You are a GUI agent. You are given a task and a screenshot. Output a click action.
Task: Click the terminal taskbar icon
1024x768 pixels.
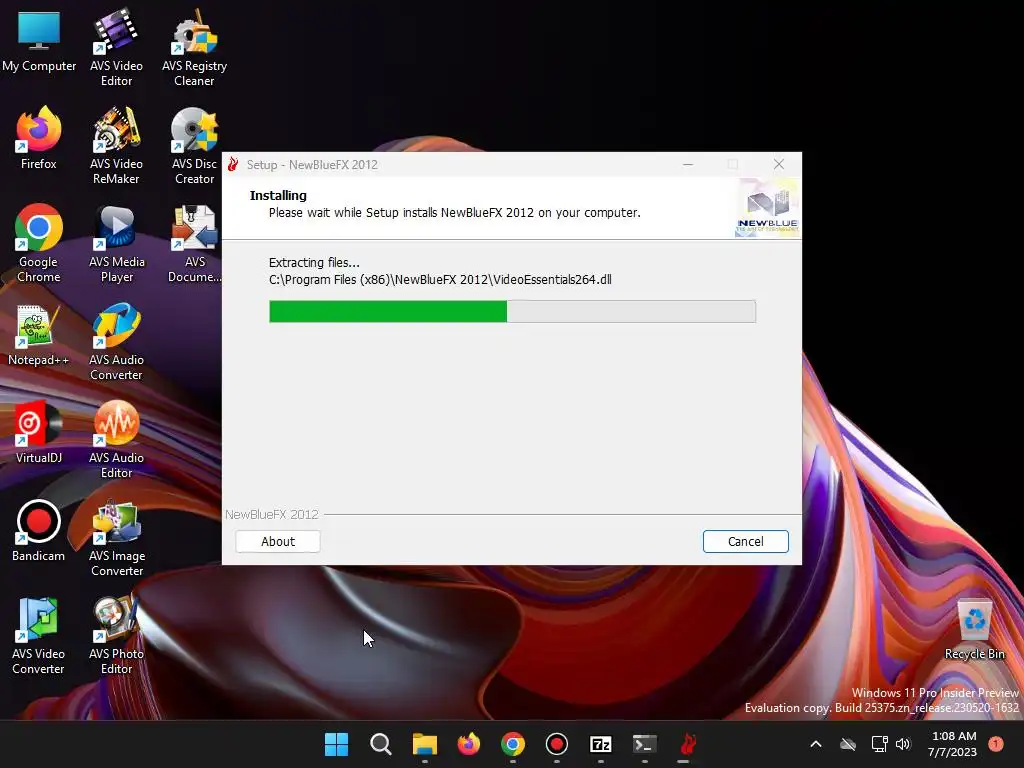click(644, 744)
